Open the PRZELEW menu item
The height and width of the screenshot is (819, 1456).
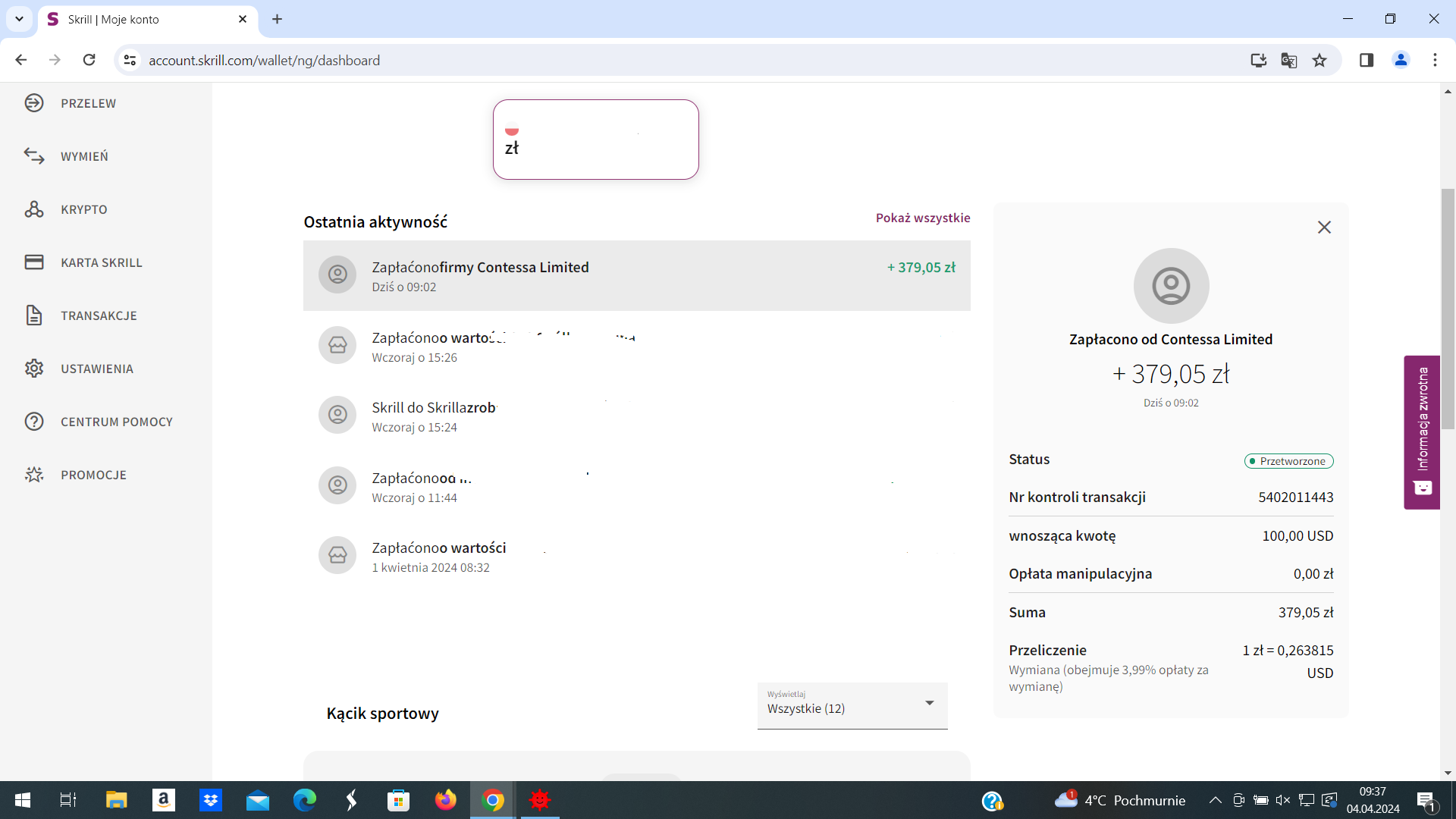tap(89, 103)
